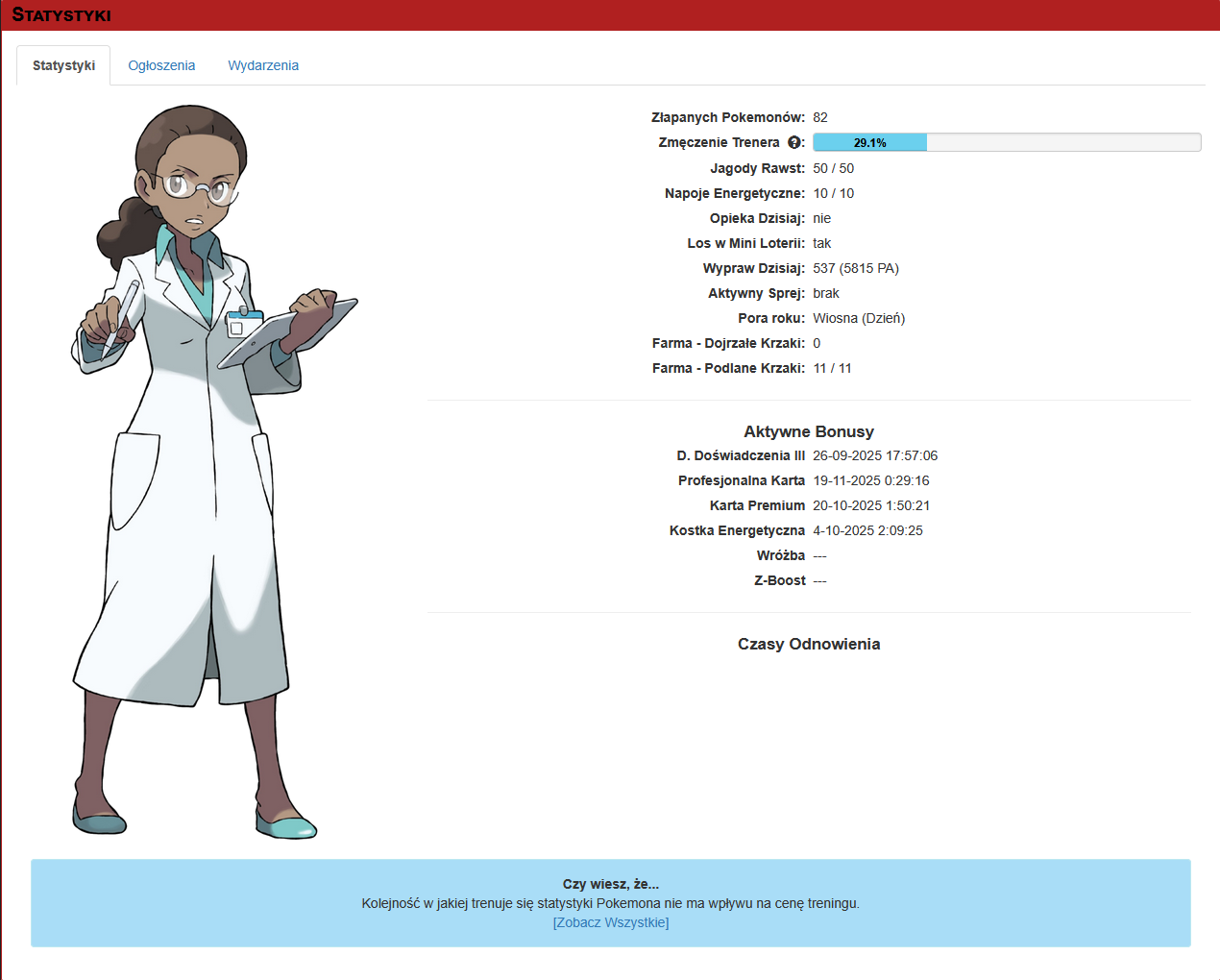
Task: Open the Statystyki tab
Action: [x=63, y=65]
